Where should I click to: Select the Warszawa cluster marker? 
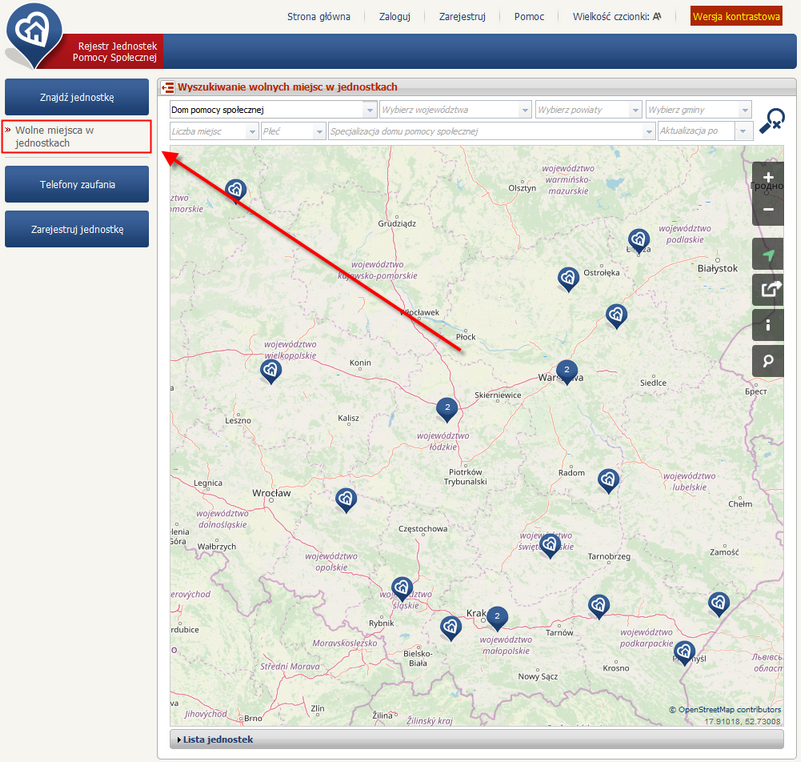click(x=567, y=371)
